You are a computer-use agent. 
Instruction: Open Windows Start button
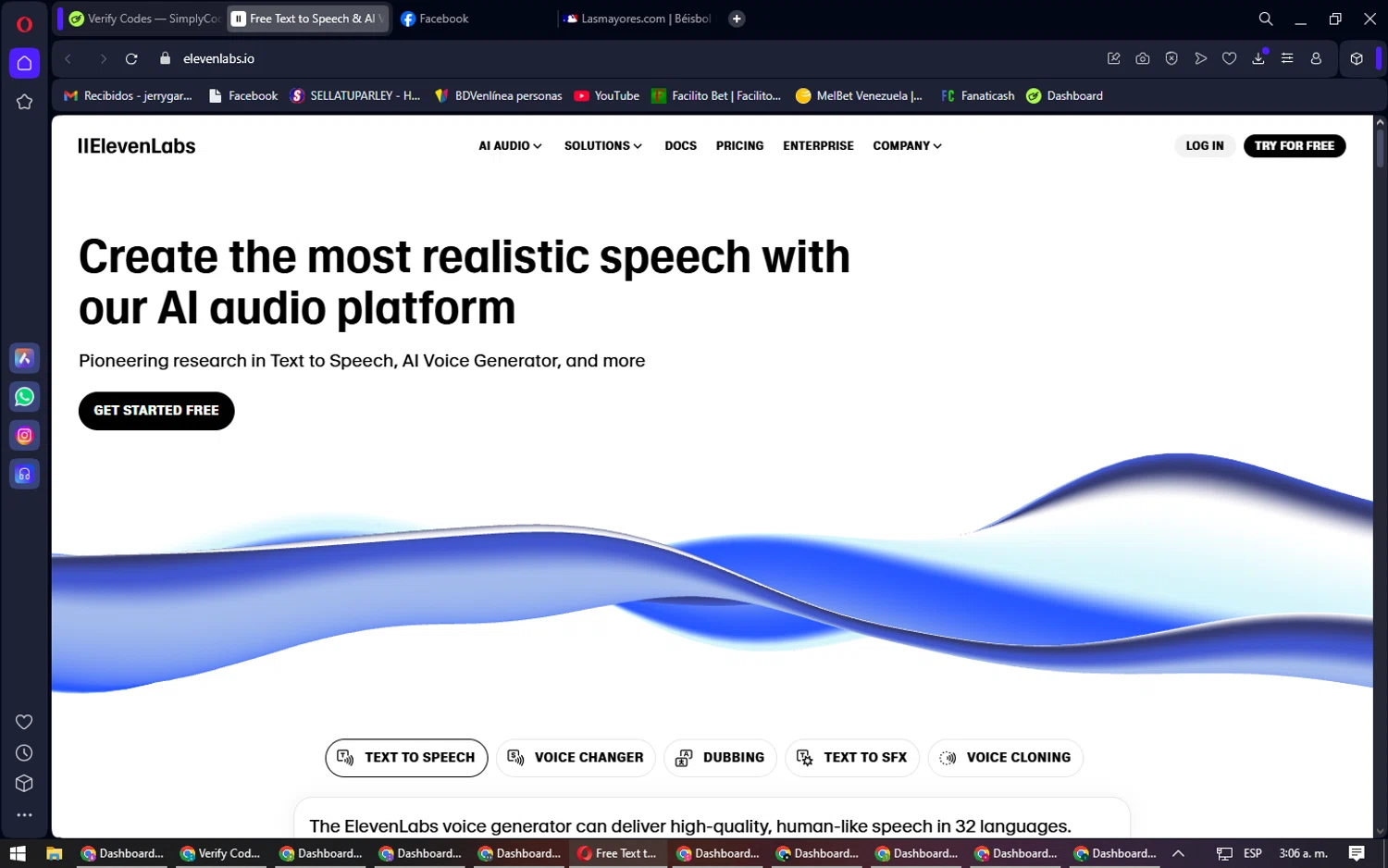(18, 853)
